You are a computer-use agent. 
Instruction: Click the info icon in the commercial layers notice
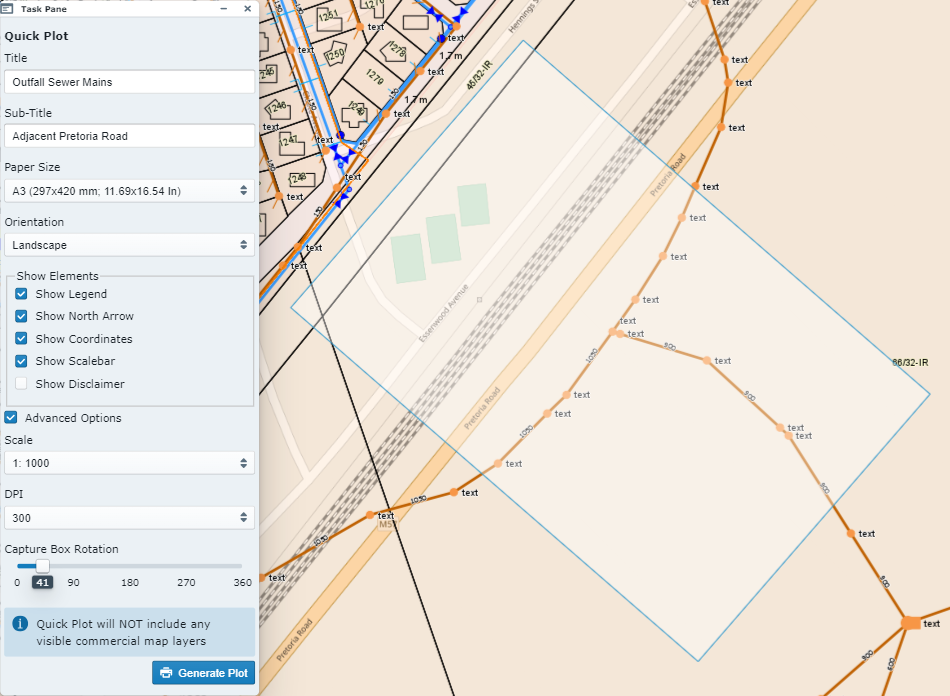(19, 624)
